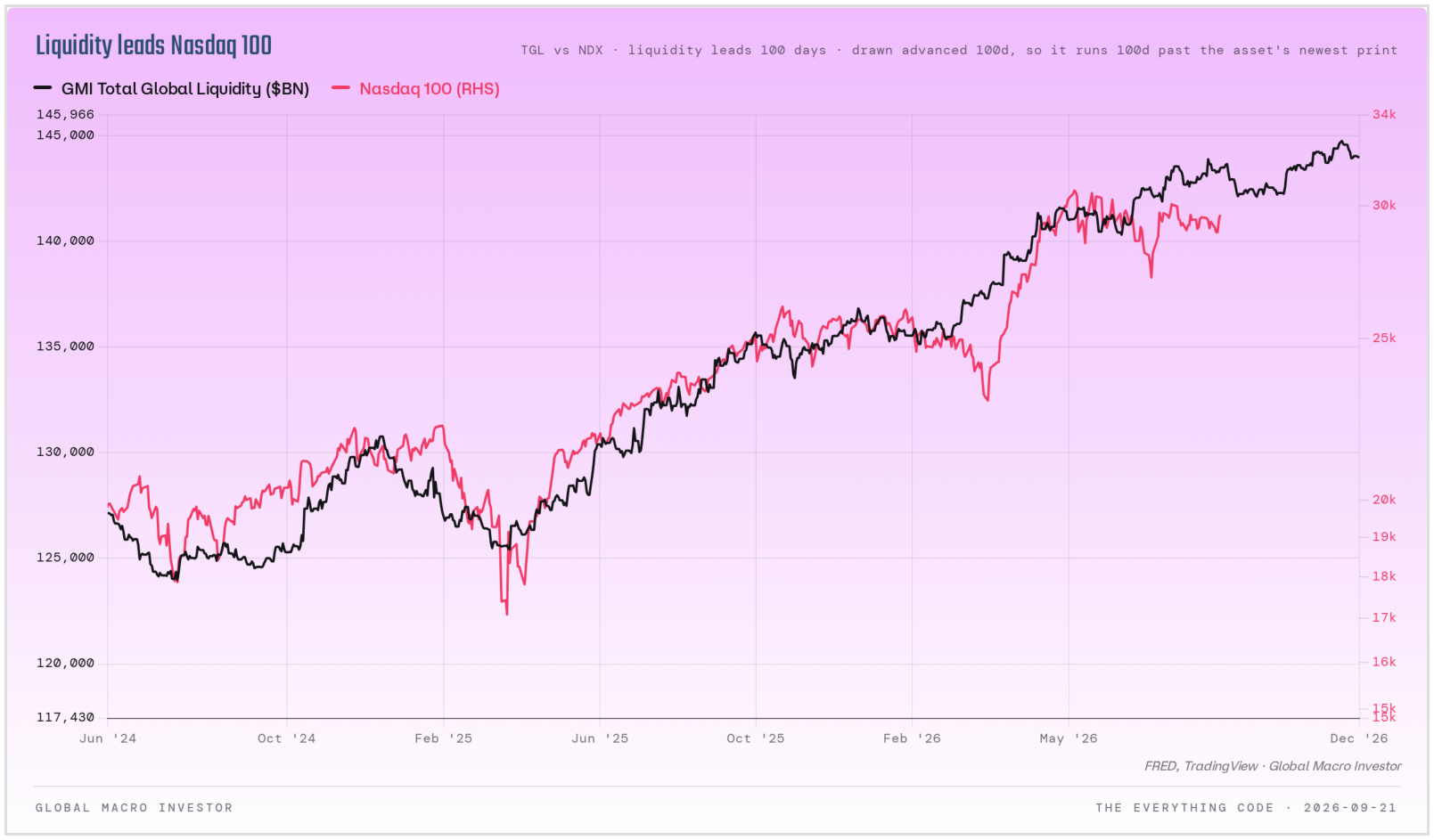Click the footer 'THE EVERYTHING CODE · 2026-09-21'
Screen dimensions: 1434x840
(x=1246, y=808)
